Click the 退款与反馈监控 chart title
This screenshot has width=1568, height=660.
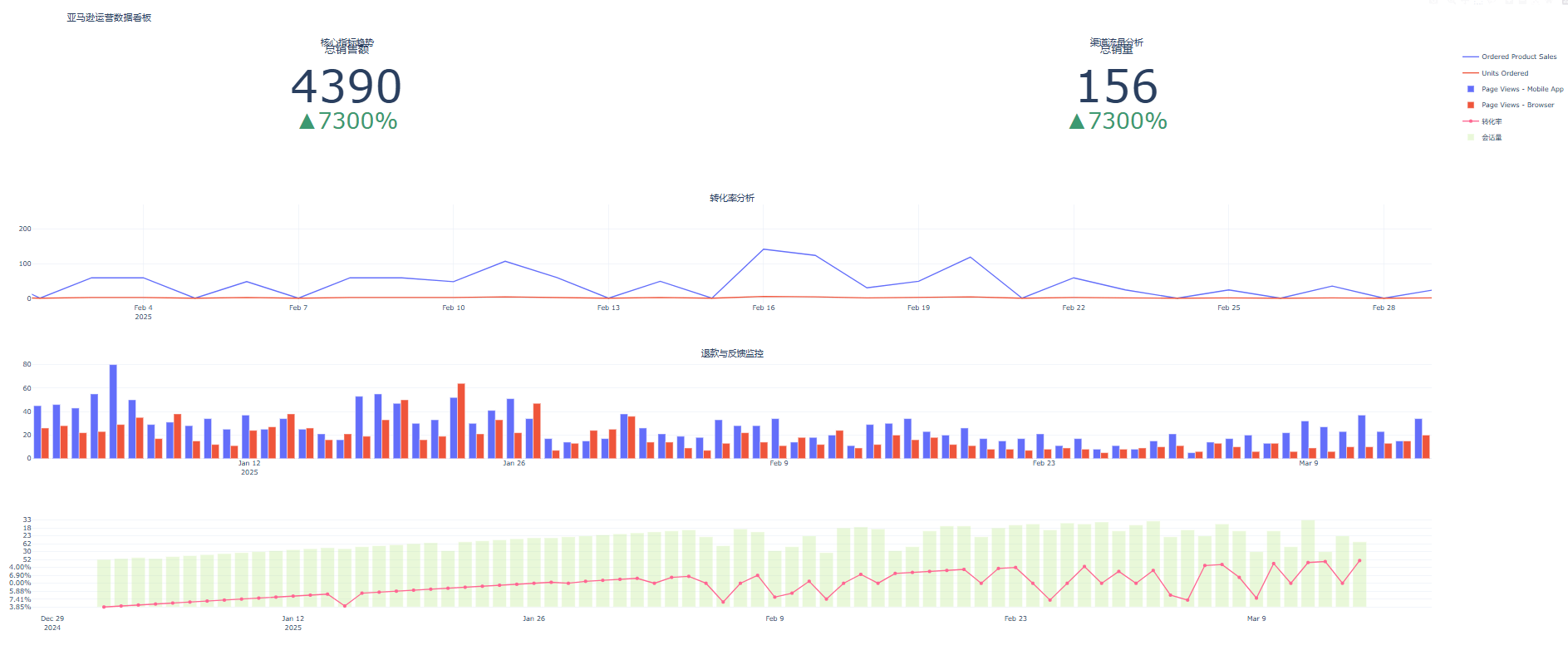click(x=732, y=353)
